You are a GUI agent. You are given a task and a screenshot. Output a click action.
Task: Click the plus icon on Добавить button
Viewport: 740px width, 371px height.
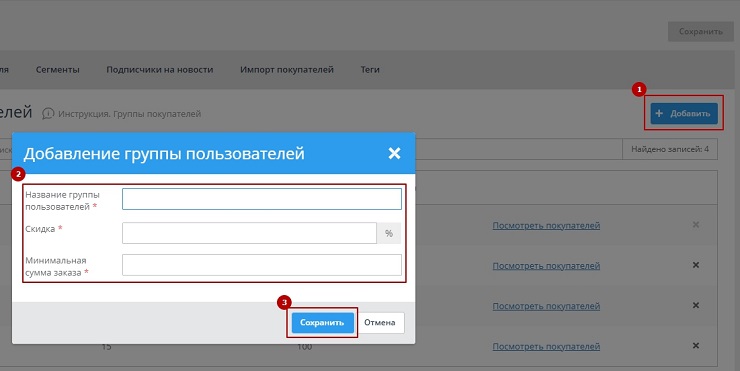tap(659, 113)
